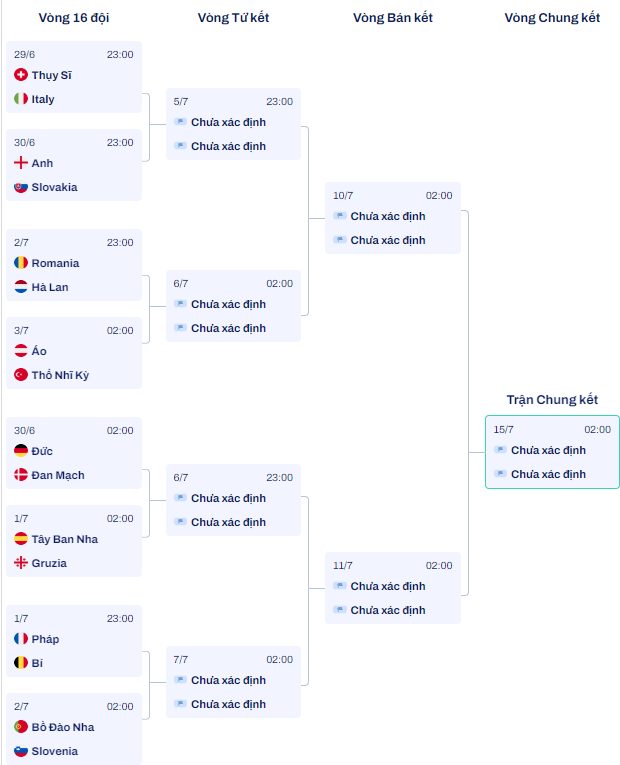This screenshot has height=765, width=620.
Task: Click the Switzerland flag icon
Action: coord(20,75)
